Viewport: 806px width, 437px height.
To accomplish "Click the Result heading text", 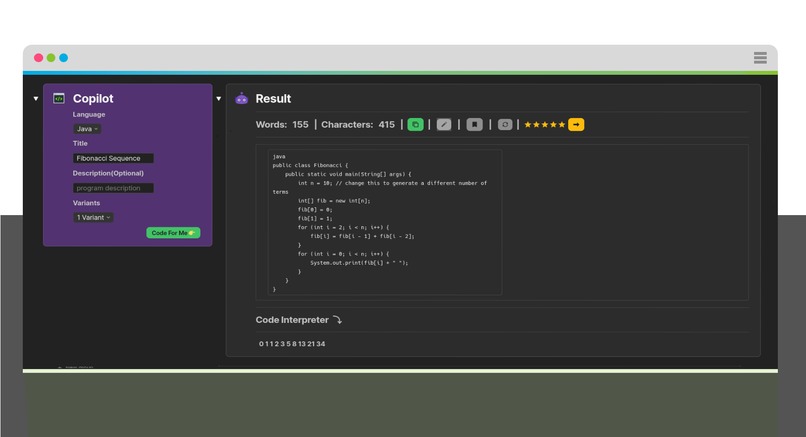I will pos(273,99).
